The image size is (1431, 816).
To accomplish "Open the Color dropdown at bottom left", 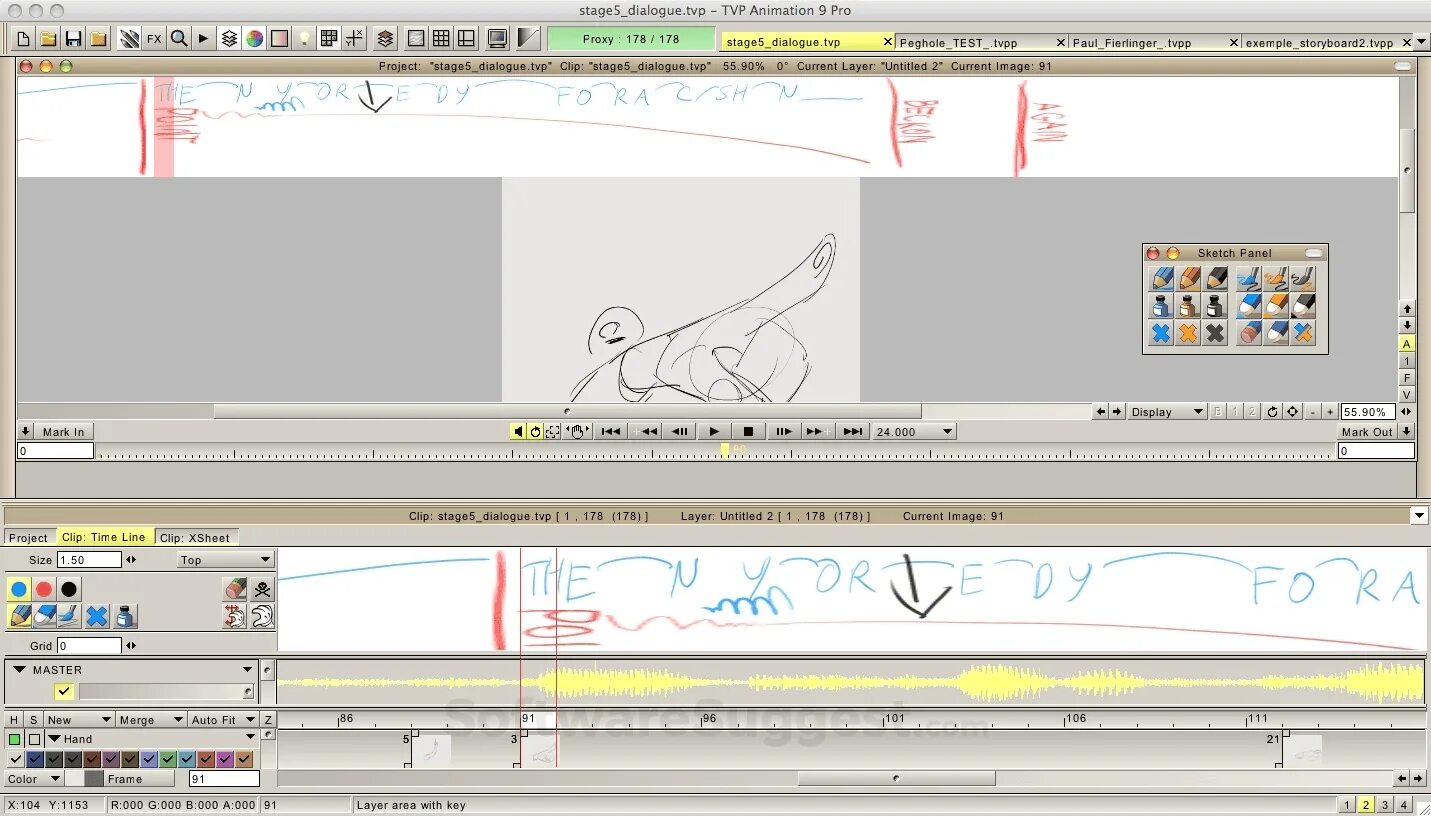I will [33, 779].
